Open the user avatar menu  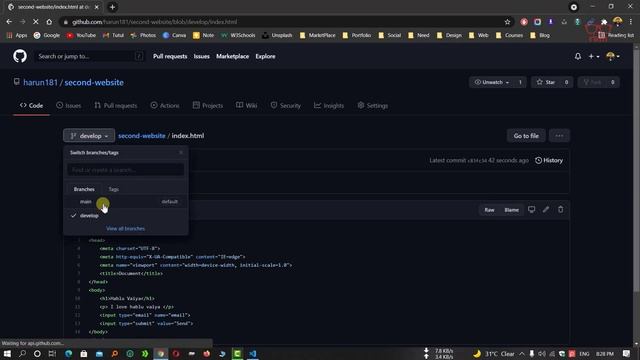pos(613,56)
